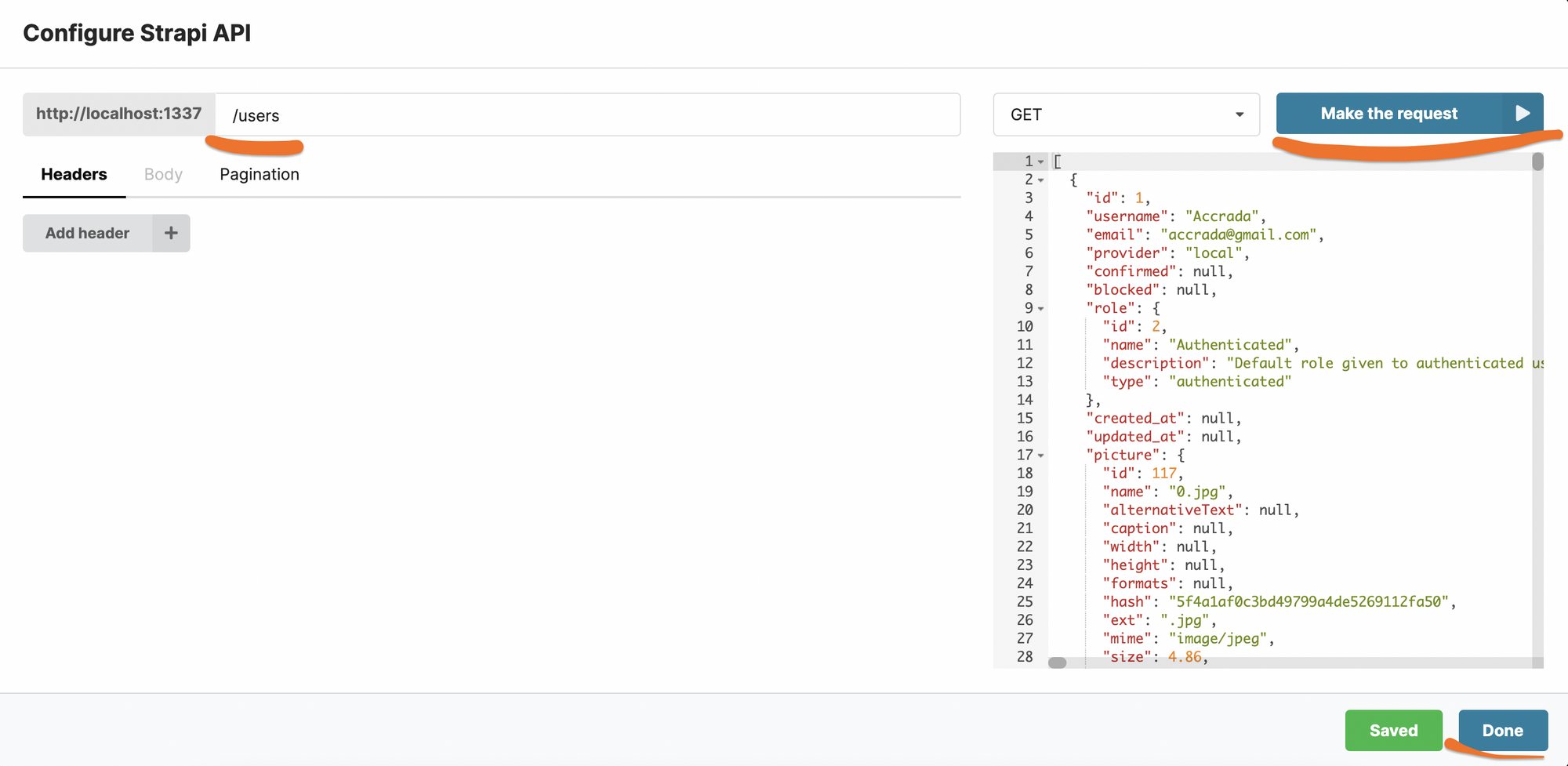
Task: Collapse the first user object at line 2
Action: (x=1041, y=180)
